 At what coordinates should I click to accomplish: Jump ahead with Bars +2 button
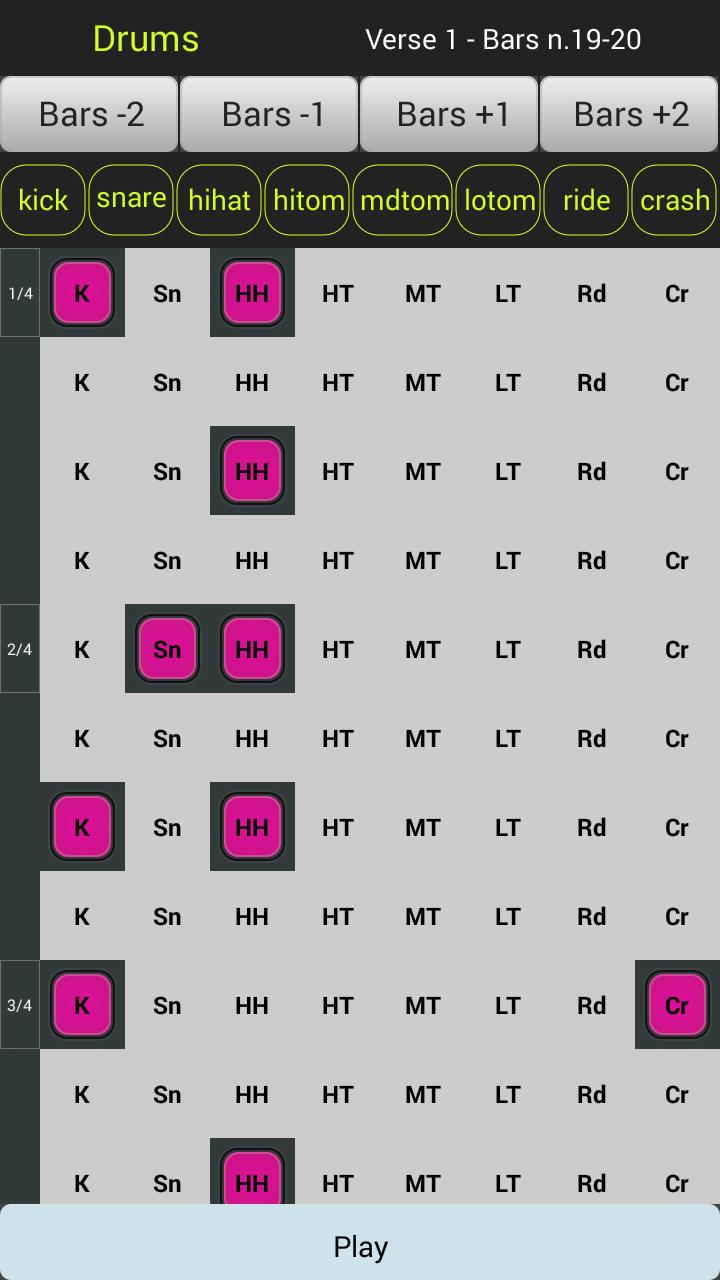(630, 114)
